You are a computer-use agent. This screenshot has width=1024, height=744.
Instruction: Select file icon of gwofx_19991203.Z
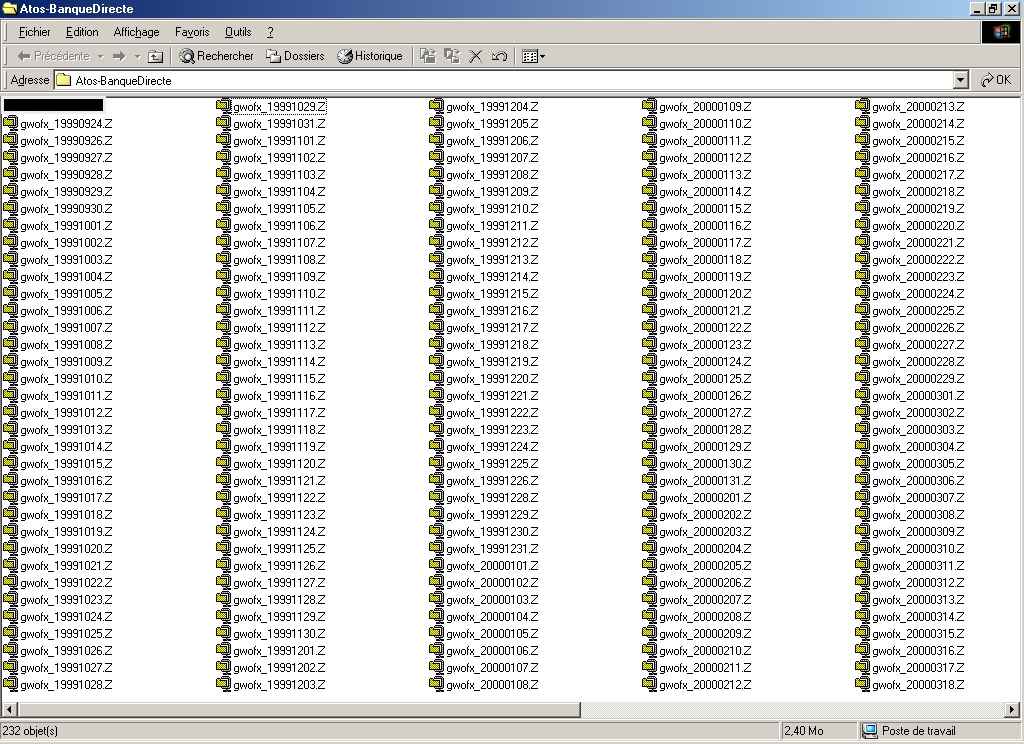click(223, 683)
